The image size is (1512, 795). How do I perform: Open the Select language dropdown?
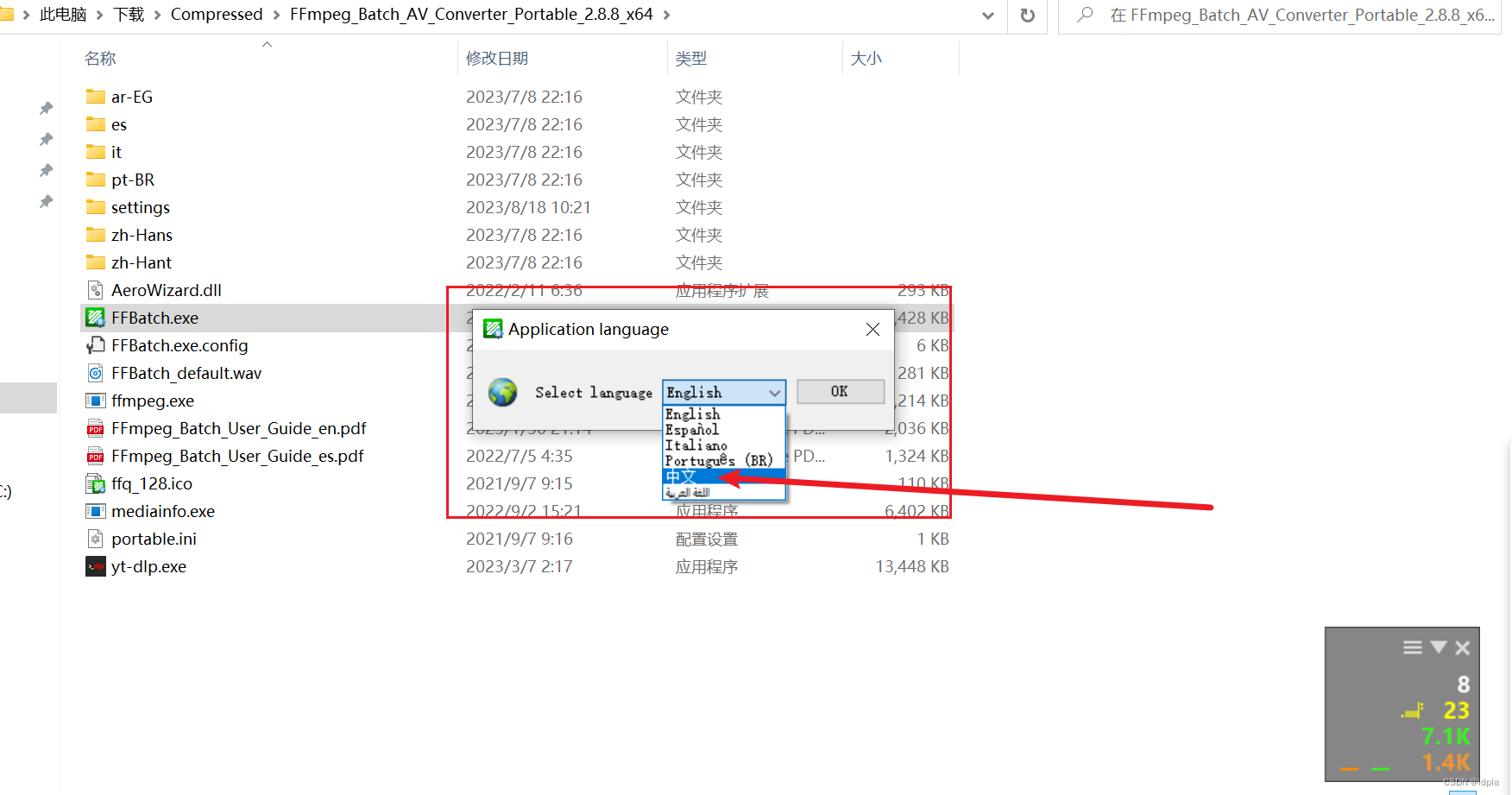(774, 392)
